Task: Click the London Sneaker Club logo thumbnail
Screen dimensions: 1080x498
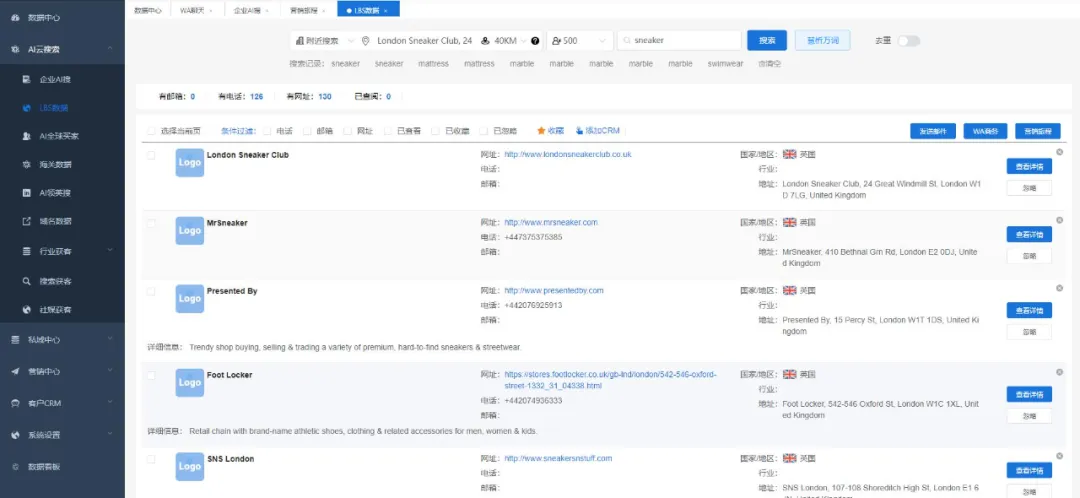Action: pyautogui.click(x=189, y=163)
